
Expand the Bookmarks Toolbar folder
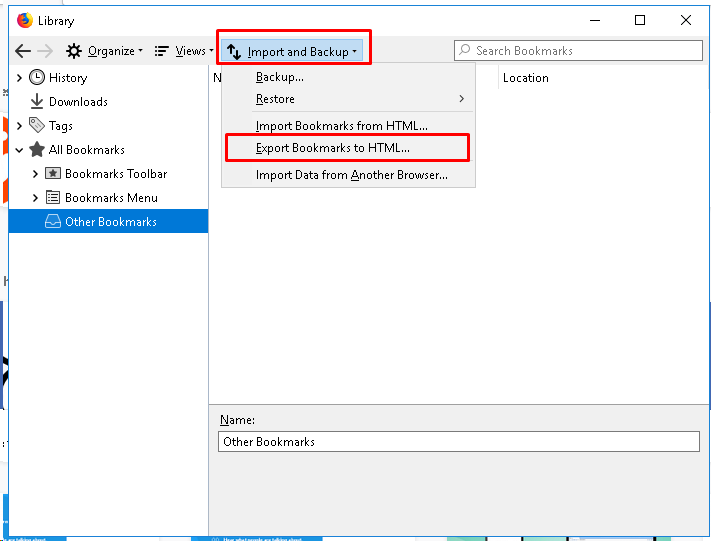(35, 174)
